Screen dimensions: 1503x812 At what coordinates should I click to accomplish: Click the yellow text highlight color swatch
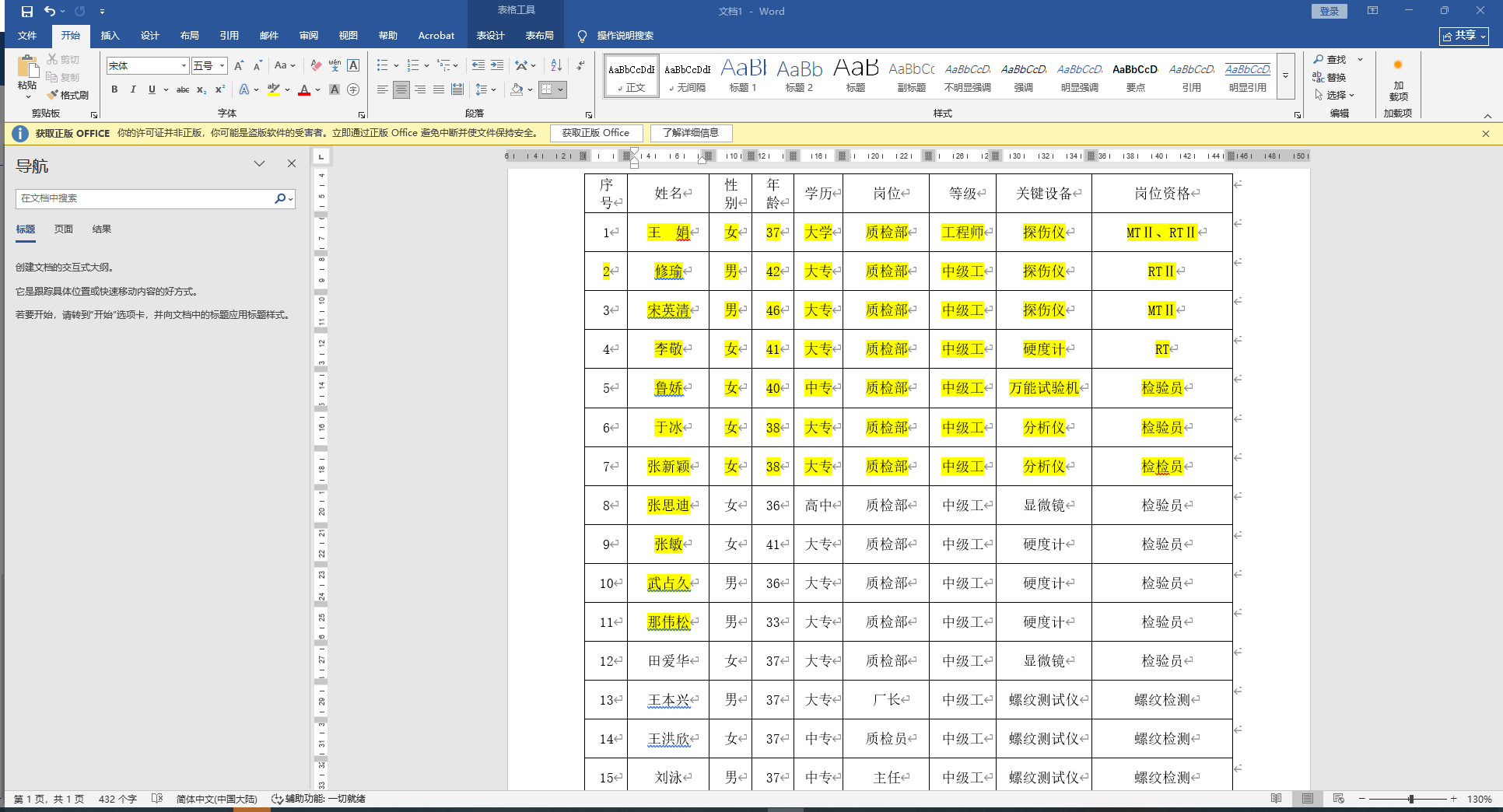(273, 89)
